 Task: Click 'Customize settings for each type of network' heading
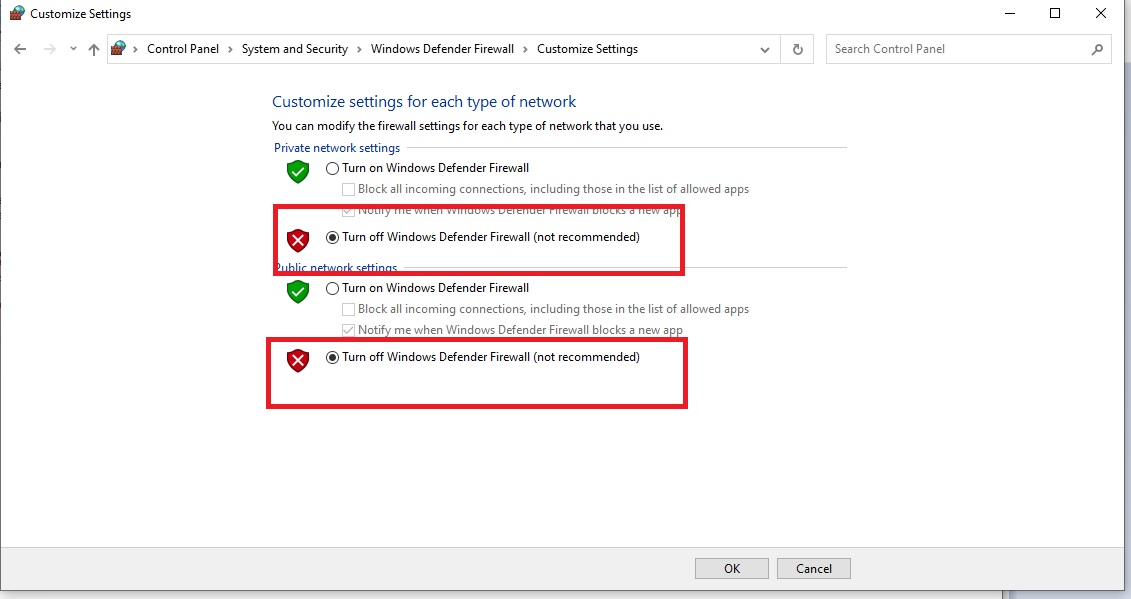click(424, 102)
